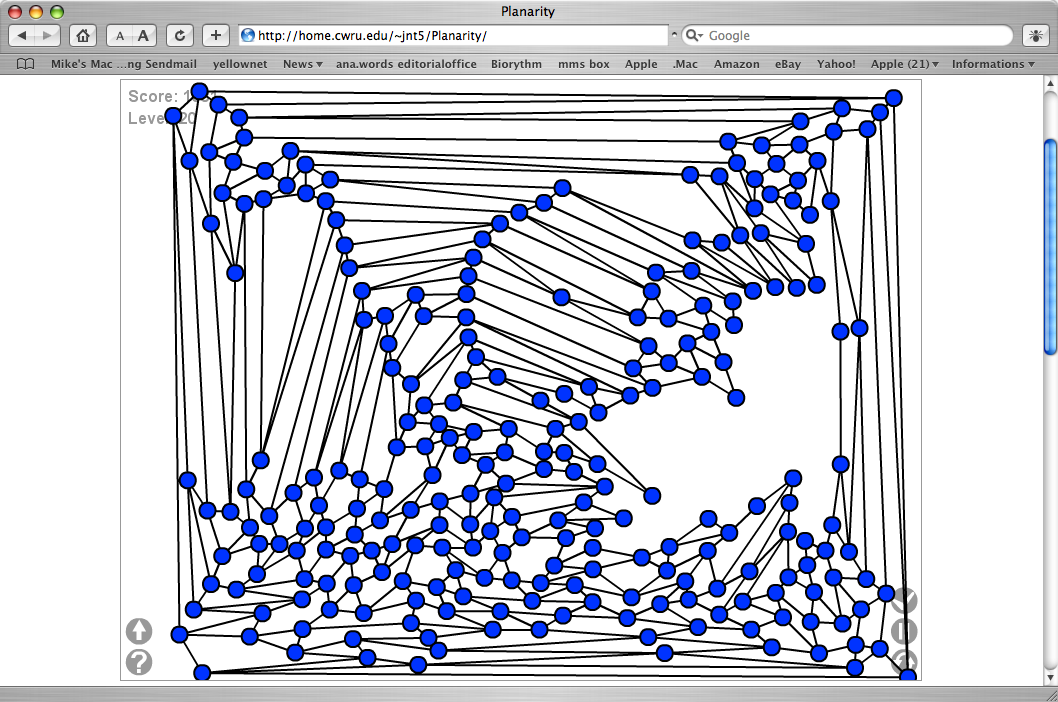
Task: Open the question mark help icon
Action: [x=139, y=662]
